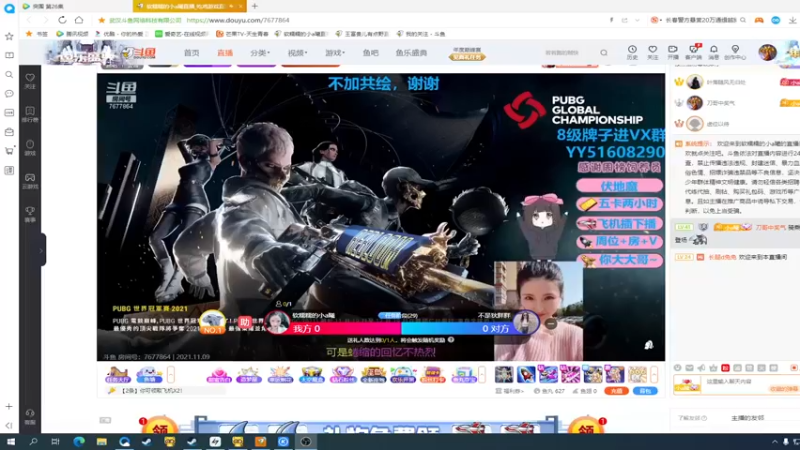
Task: Open the shopping cart browser sidebar icon
Action: (x=9, y=151)
